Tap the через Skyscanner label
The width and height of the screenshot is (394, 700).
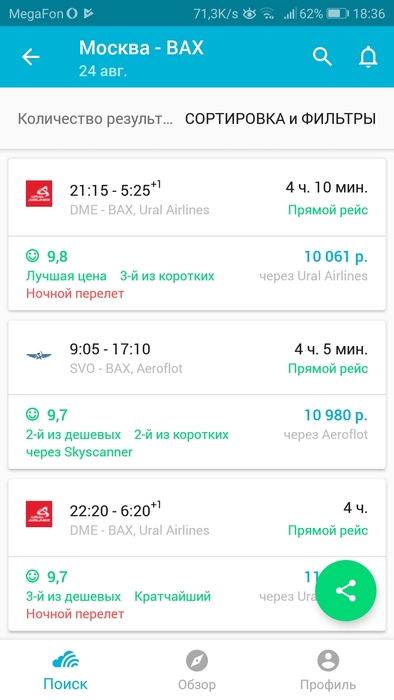[x=79, y=452]
